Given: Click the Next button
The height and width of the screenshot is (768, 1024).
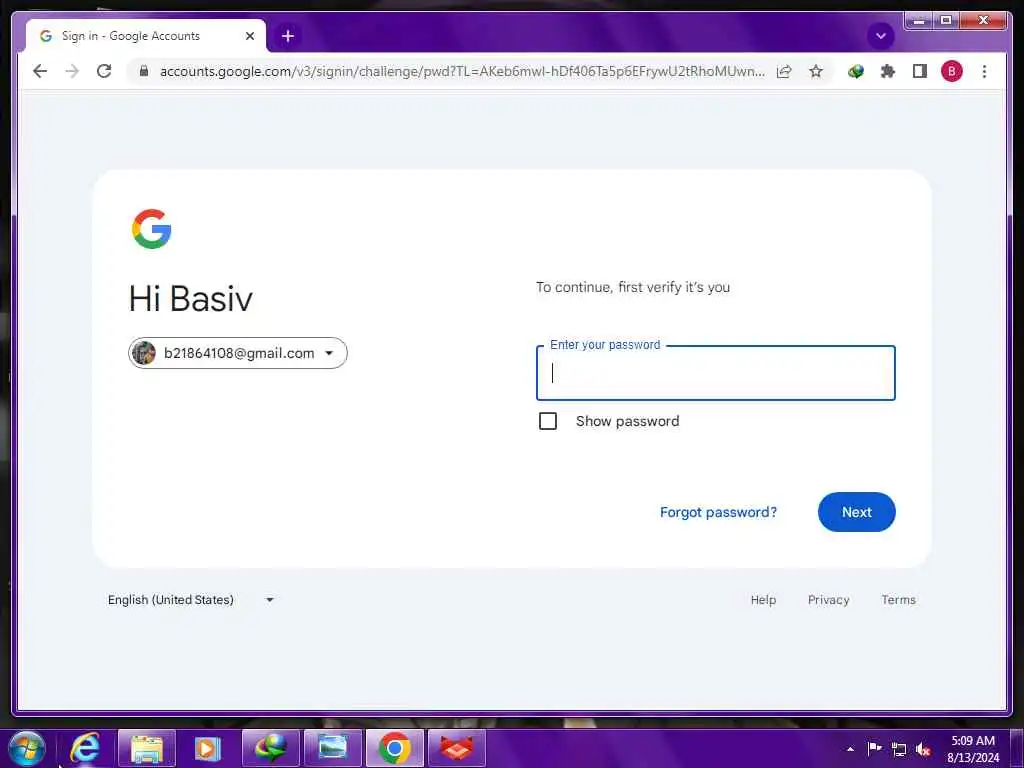Looking at the screenshot, I should pyautogui.click(x=856, y=512).
